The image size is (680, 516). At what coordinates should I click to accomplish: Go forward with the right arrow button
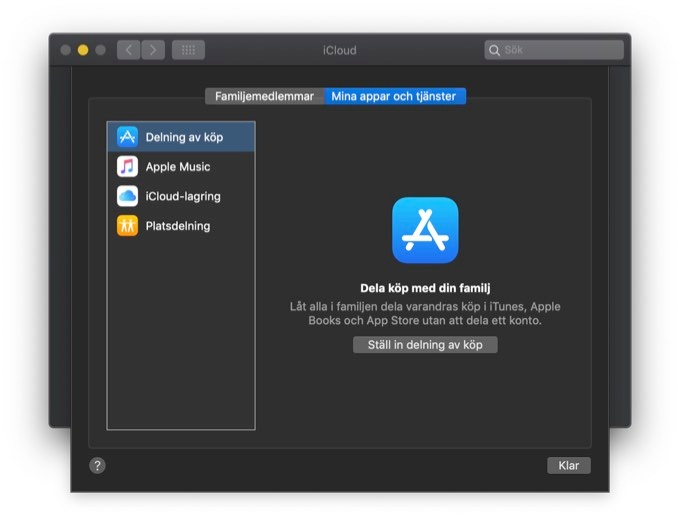coord(153,50)
